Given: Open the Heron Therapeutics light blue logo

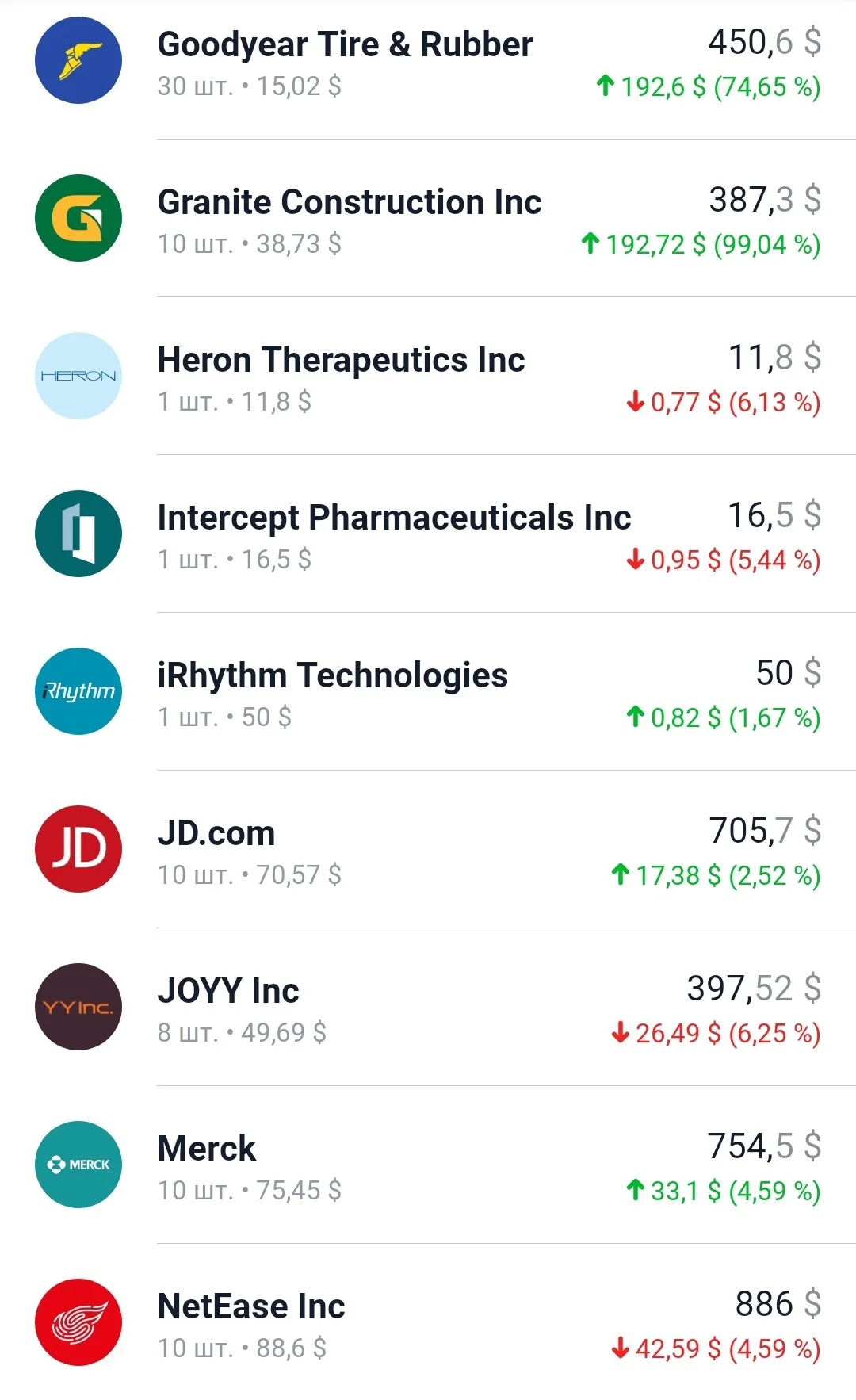Looking at the screenshot, I should (78, 376).
